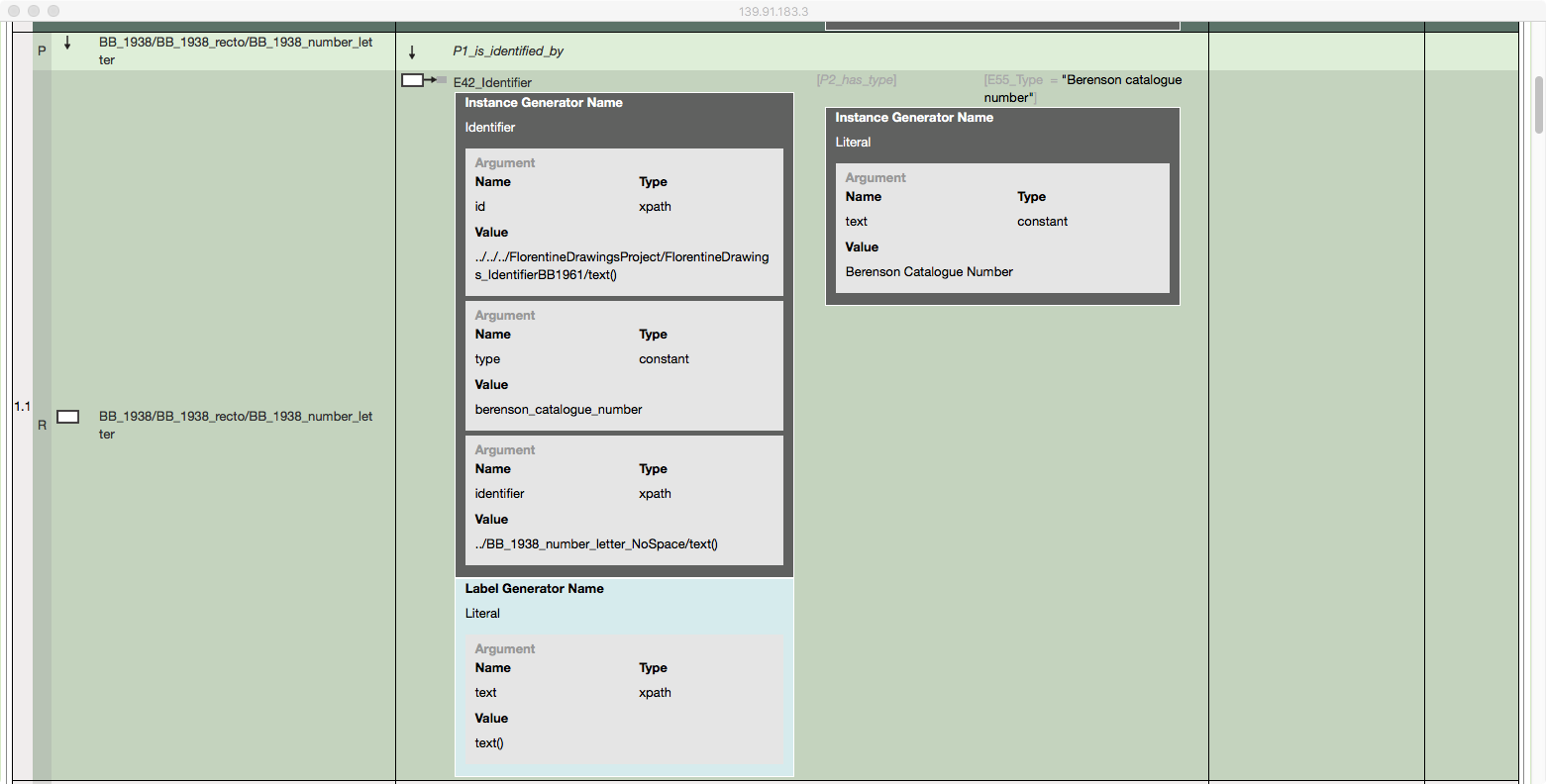Click the xpath value ../BB_1938_number_letter_NoSpace/text()
The image size is (1546, 784).
pos(595,543)
